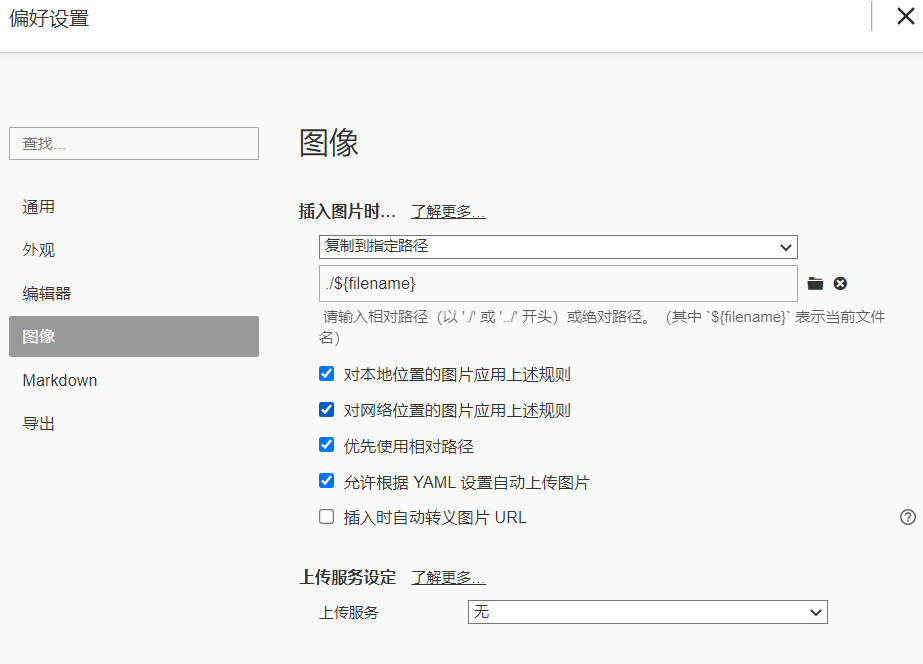This screenshot has height=664, width=923.
Task: Click the 查找 search input field
Action: [x=133, y=144]
